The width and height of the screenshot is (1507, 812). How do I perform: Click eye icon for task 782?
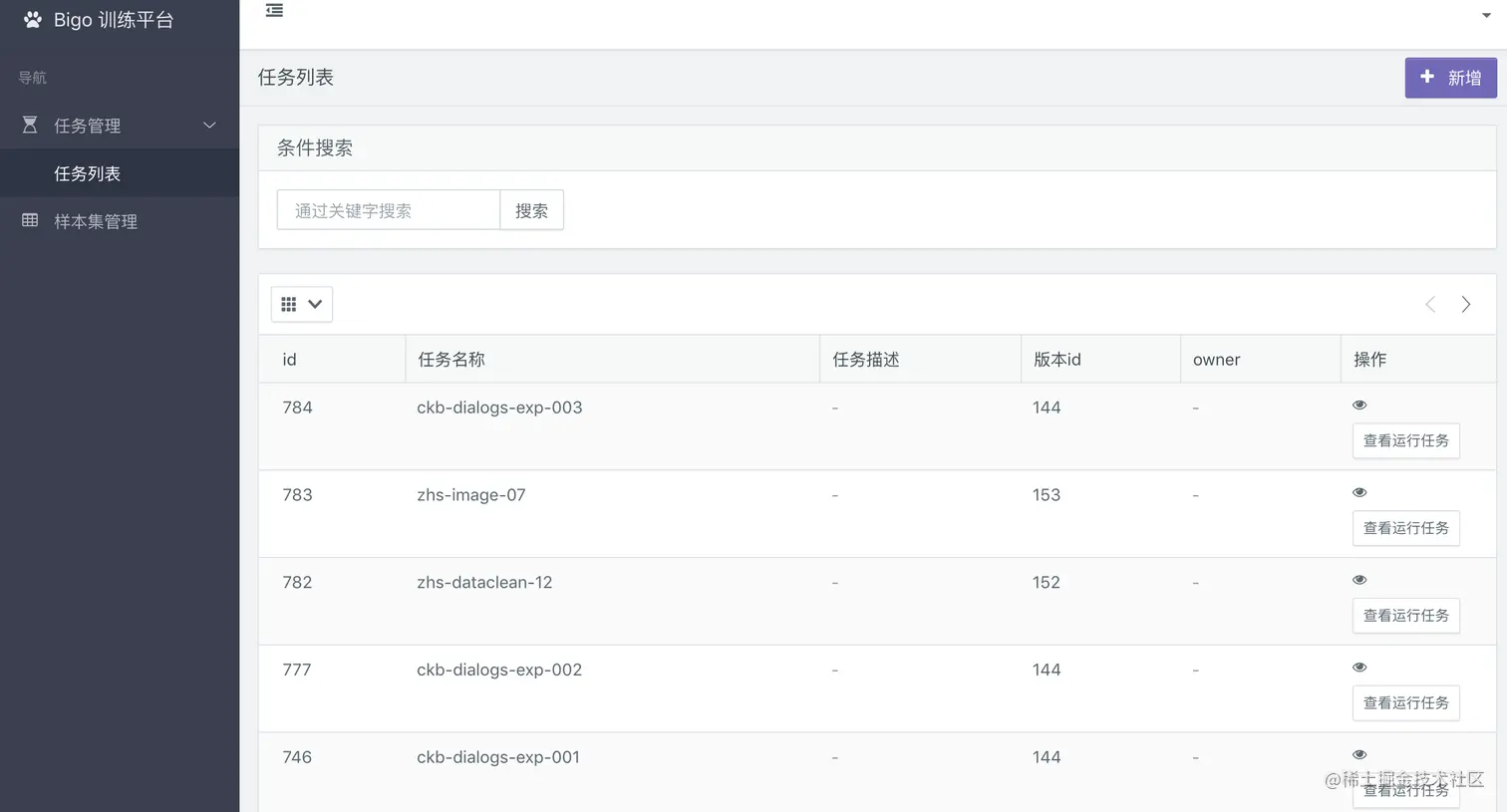pyautogui.click(x=1359, y=580)
